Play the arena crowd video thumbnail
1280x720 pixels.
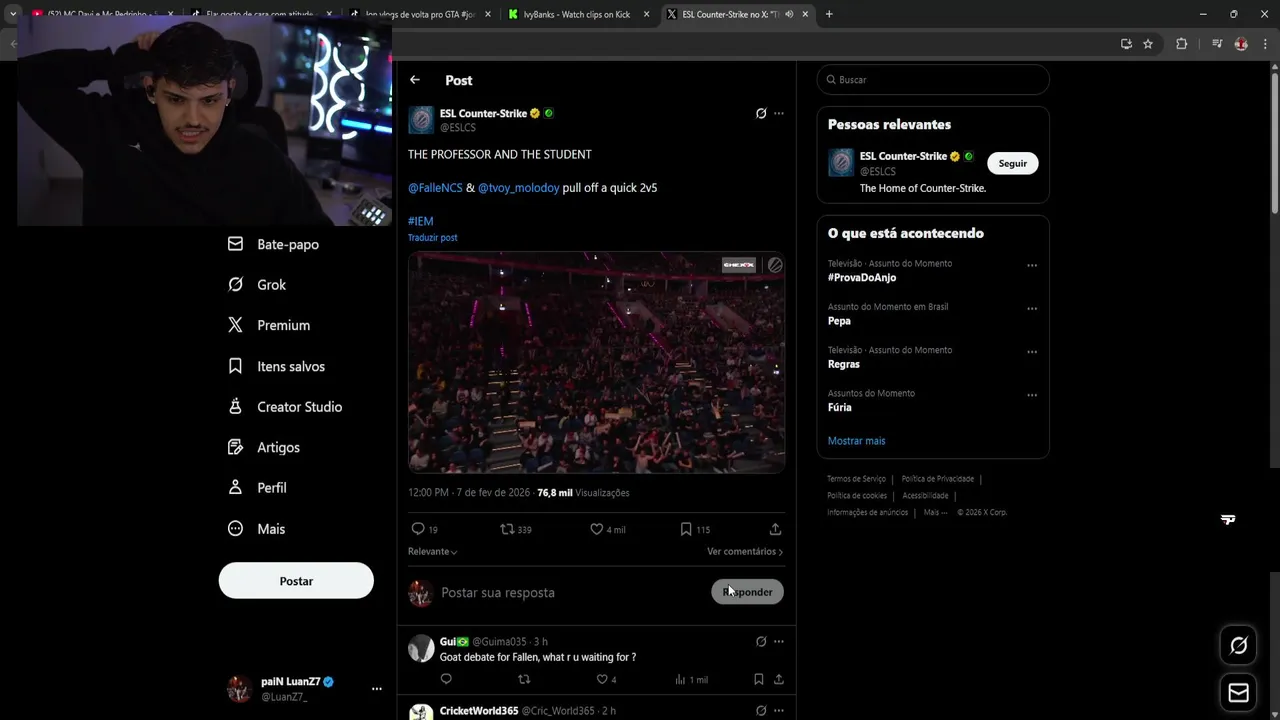click(596, 362)
